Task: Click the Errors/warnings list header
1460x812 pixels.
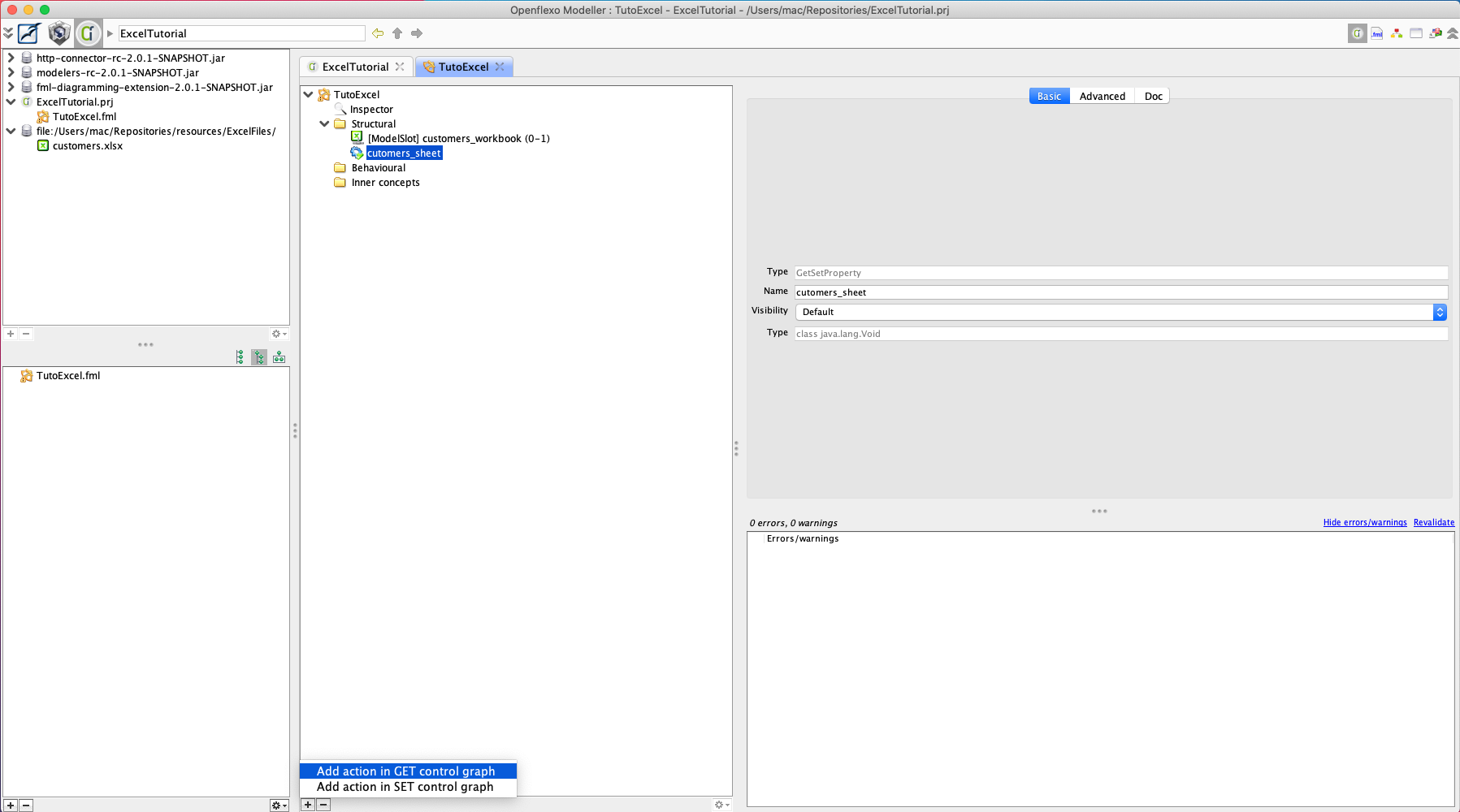Action: tap(803, 538)
